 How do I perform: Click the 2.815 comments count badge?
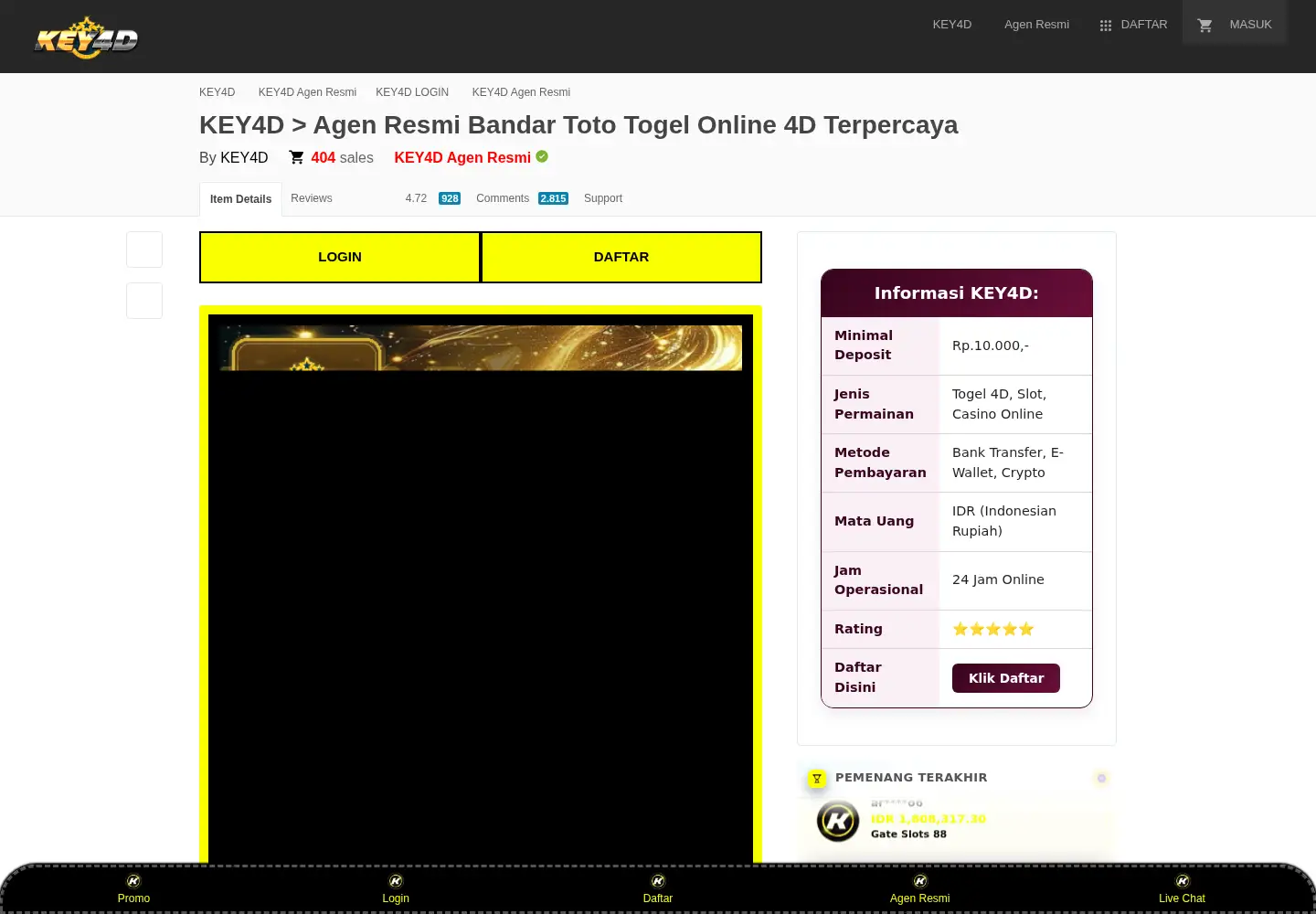point(553,198)
